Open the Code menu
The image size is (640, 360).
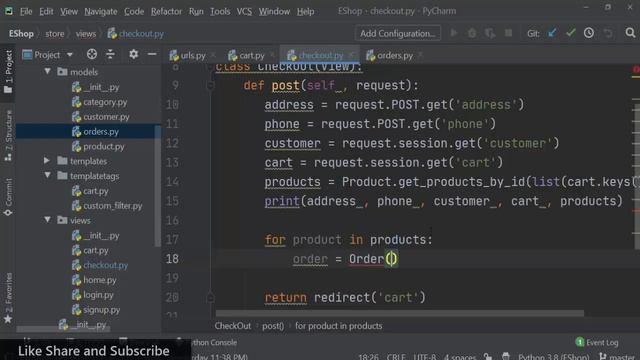(134, 11)
